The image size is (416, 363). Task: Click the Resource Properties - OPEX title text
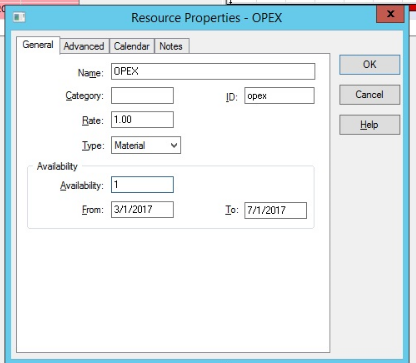coord(206,18)
